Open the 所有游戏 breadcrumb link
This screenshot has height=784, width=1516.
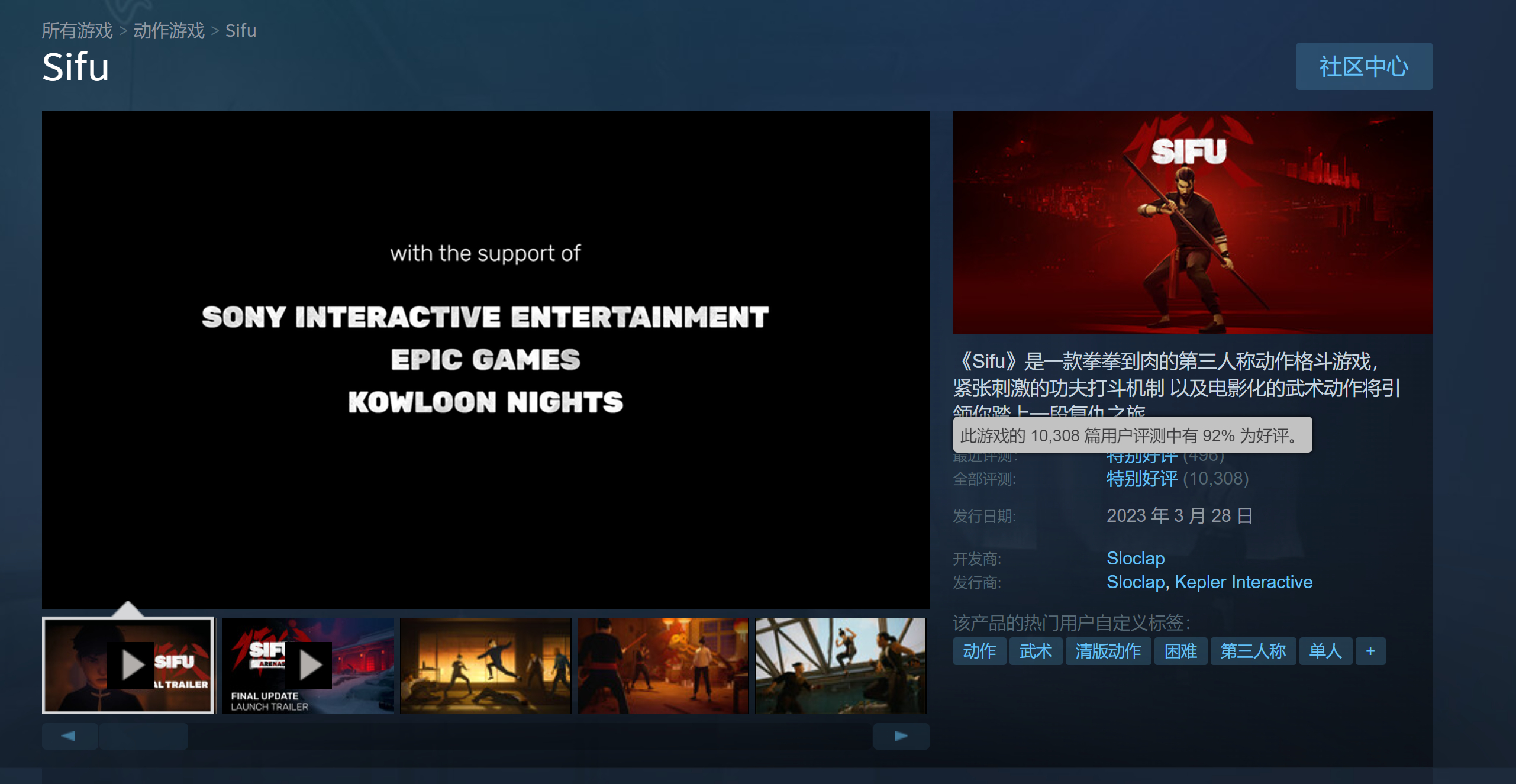click(x=77, y=31)
